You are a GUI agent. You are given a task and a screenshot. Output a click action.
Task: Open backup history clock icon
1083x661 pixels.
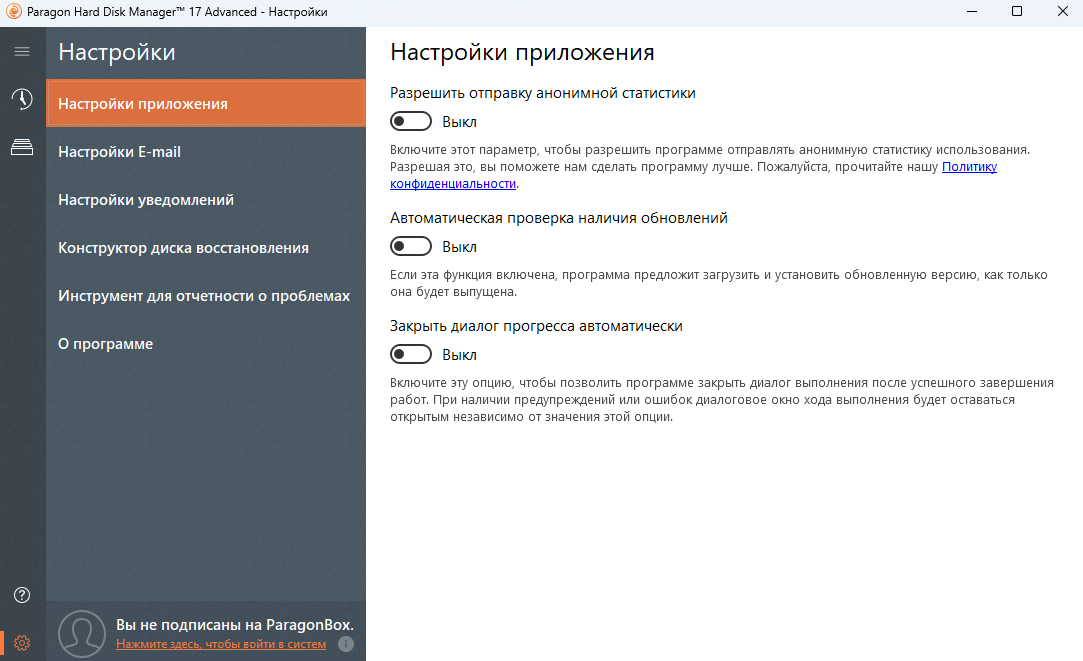click(x=22, y=99)
